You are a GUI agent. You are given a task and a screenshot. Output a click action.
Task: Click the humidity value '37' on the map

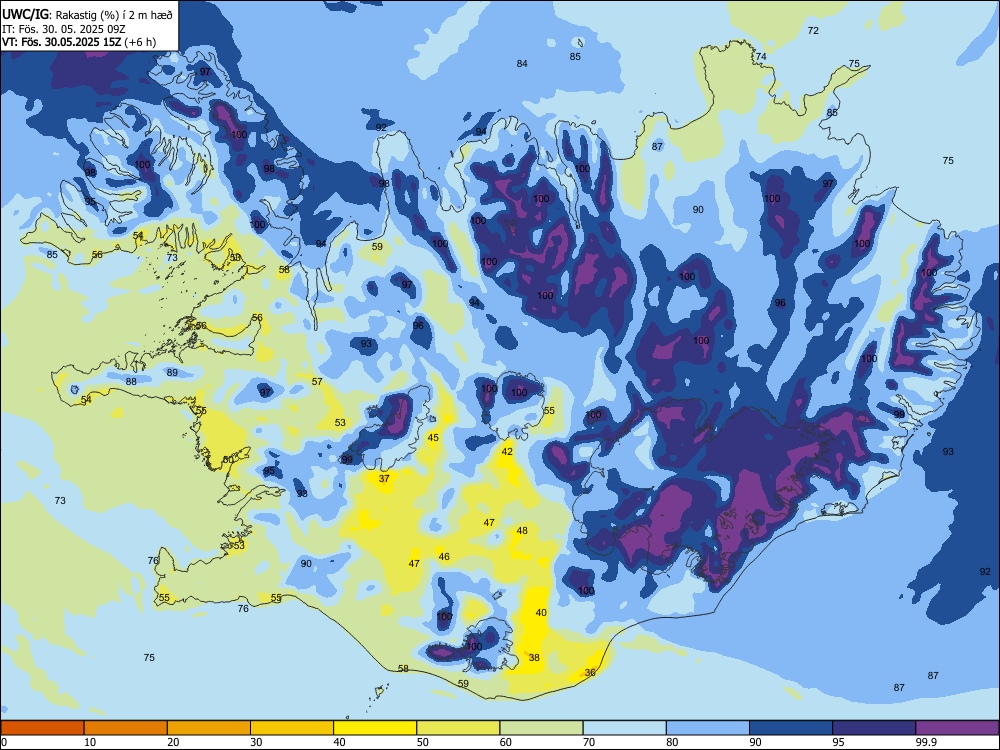[384, 478]
